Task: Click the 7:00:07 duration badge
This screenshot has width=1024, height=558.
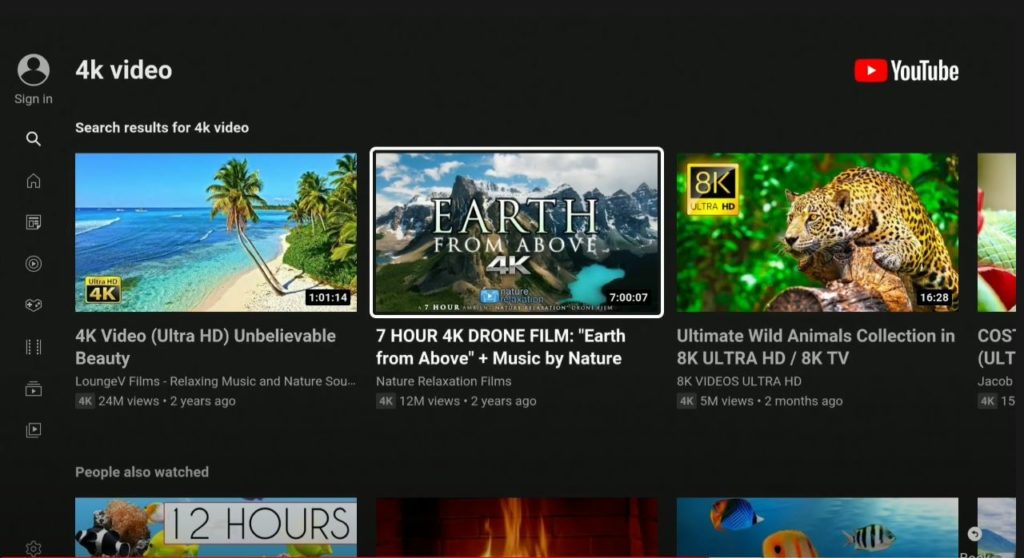Action: click(x=628, y=297)
